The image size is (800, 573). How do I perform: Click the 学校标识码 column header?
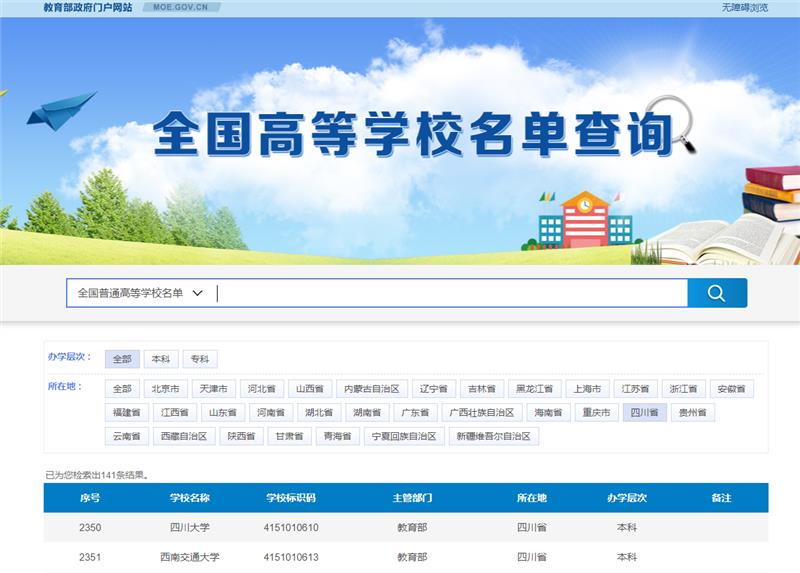coord(291,498)
